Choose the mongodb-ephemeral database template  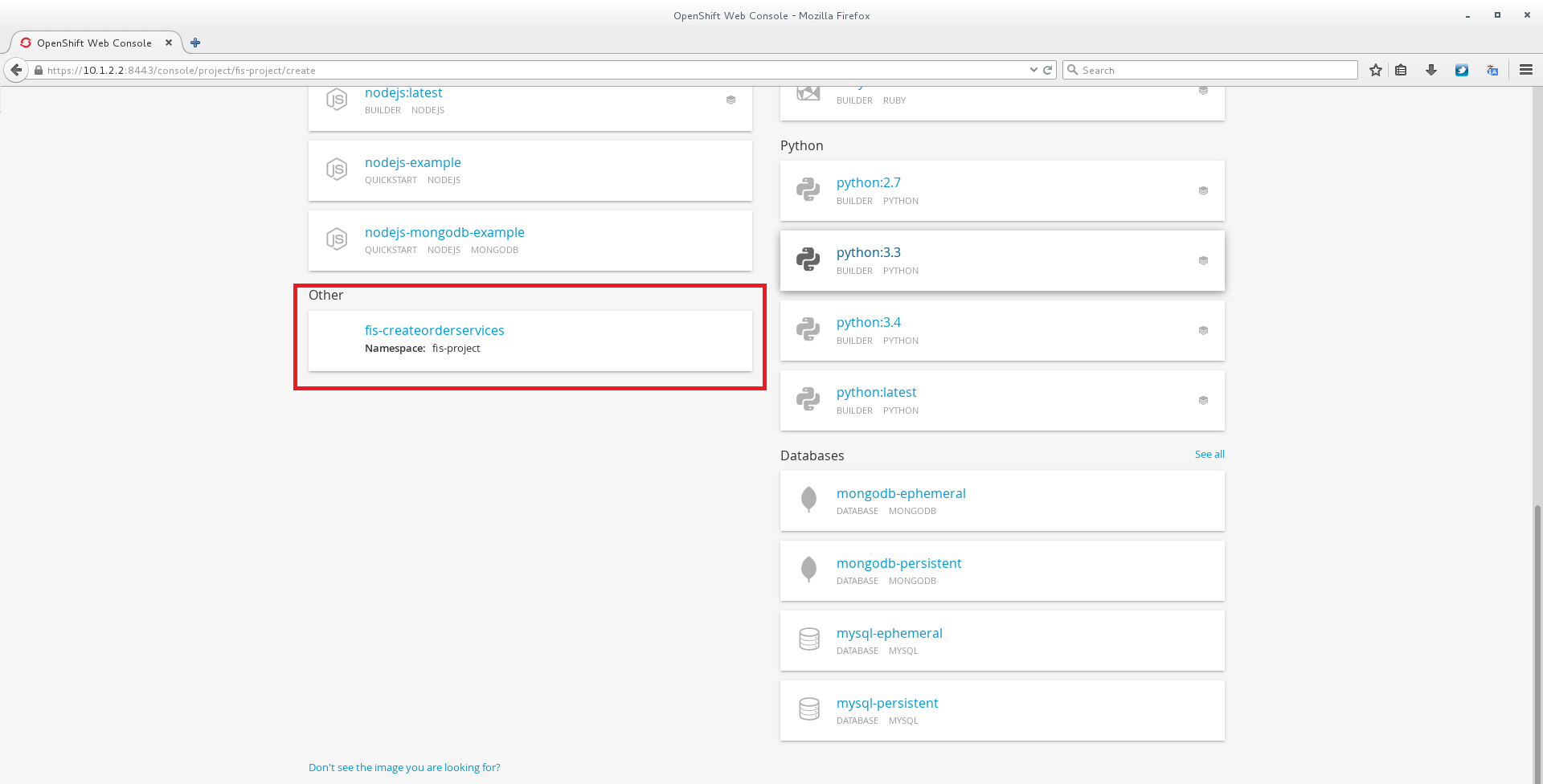click(x=901, y=493)
